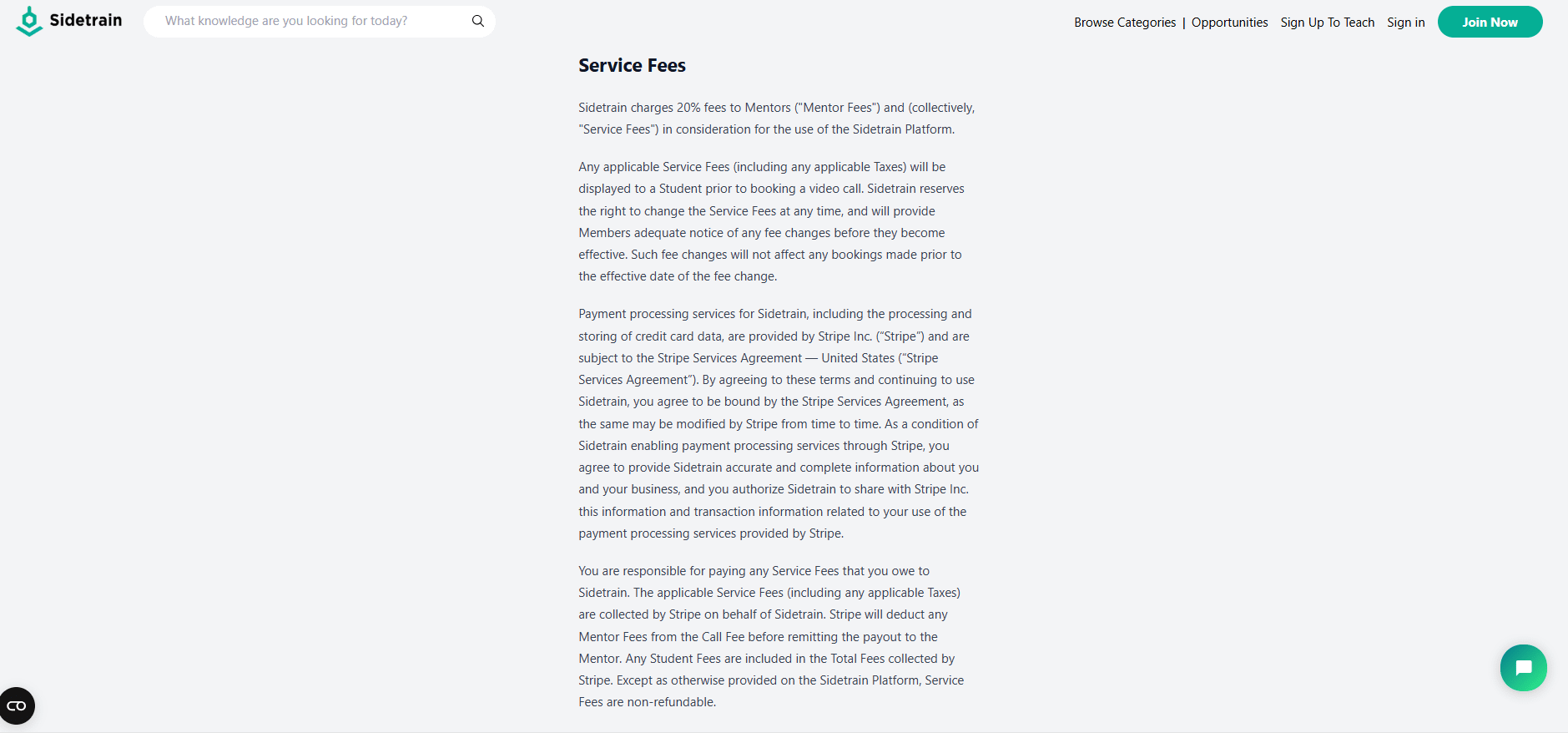The width and height of the screenshot is (1568, 733).
Task: Click the Service Fees heading
Action: click(632, 65)
